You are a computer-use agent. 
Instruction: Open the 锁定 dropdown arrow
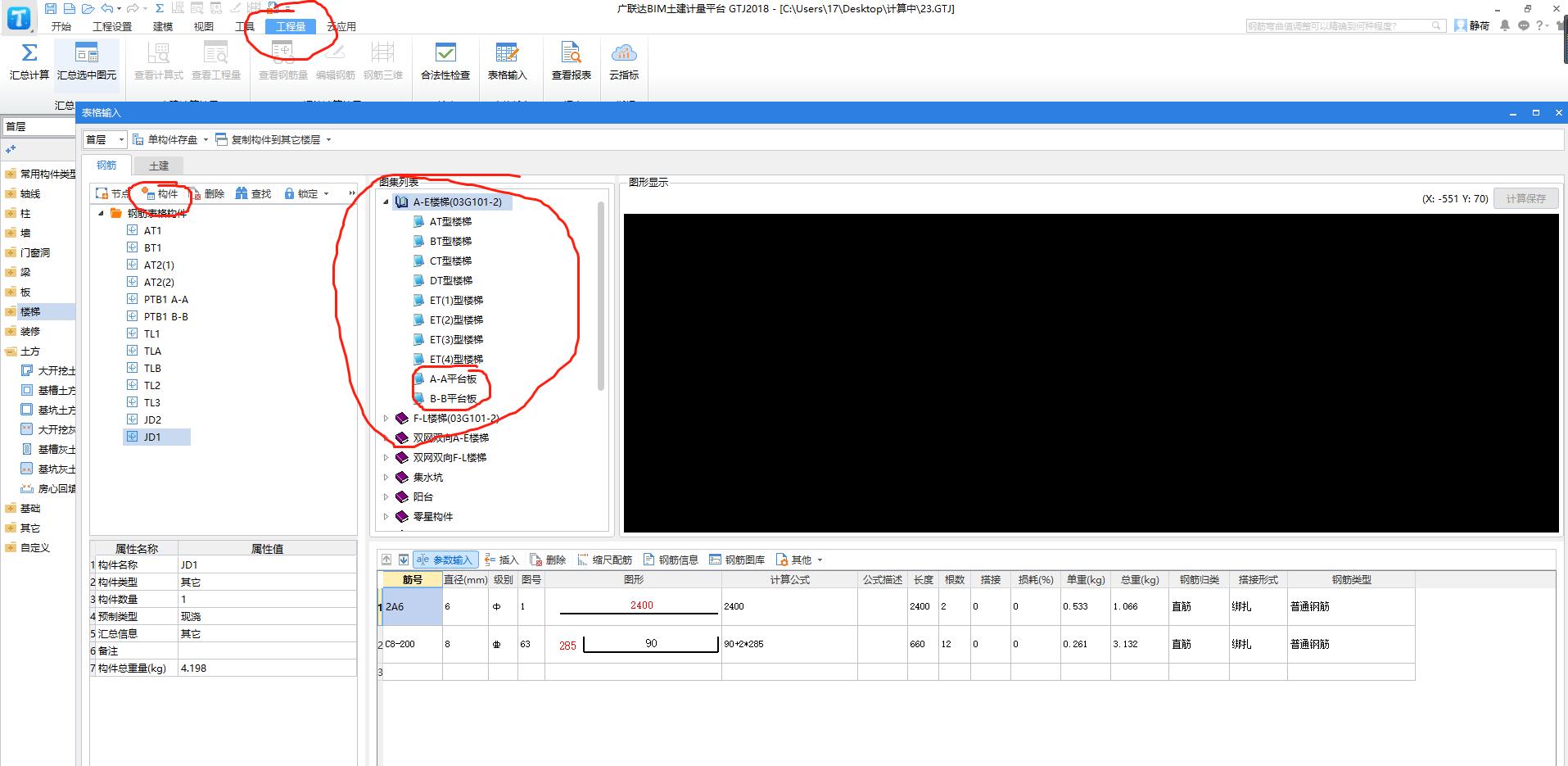326,194
